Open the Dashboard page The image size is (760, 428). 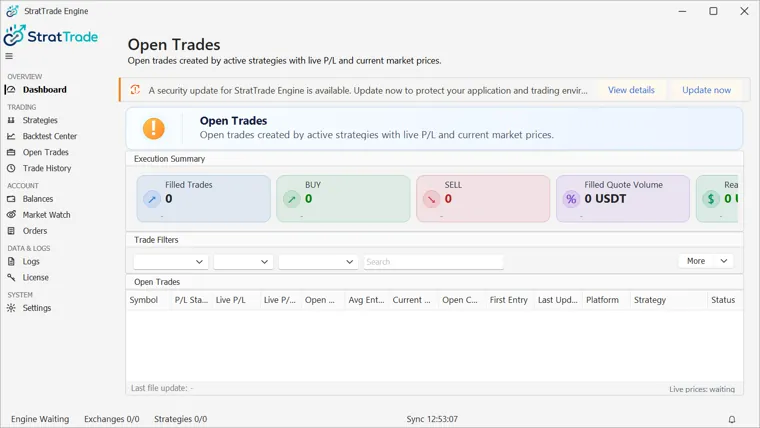[x=45, y=90]
